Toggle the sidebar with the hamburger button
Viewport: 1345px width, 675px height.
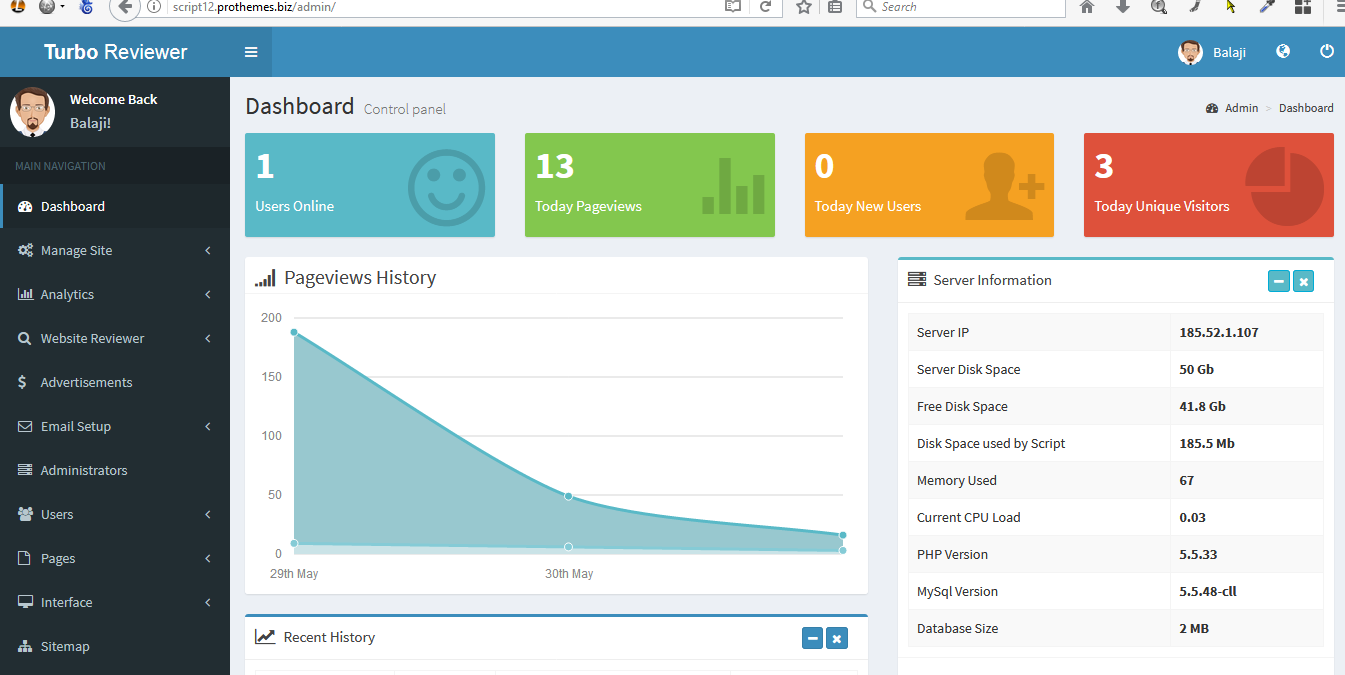(x=251, y=52)
